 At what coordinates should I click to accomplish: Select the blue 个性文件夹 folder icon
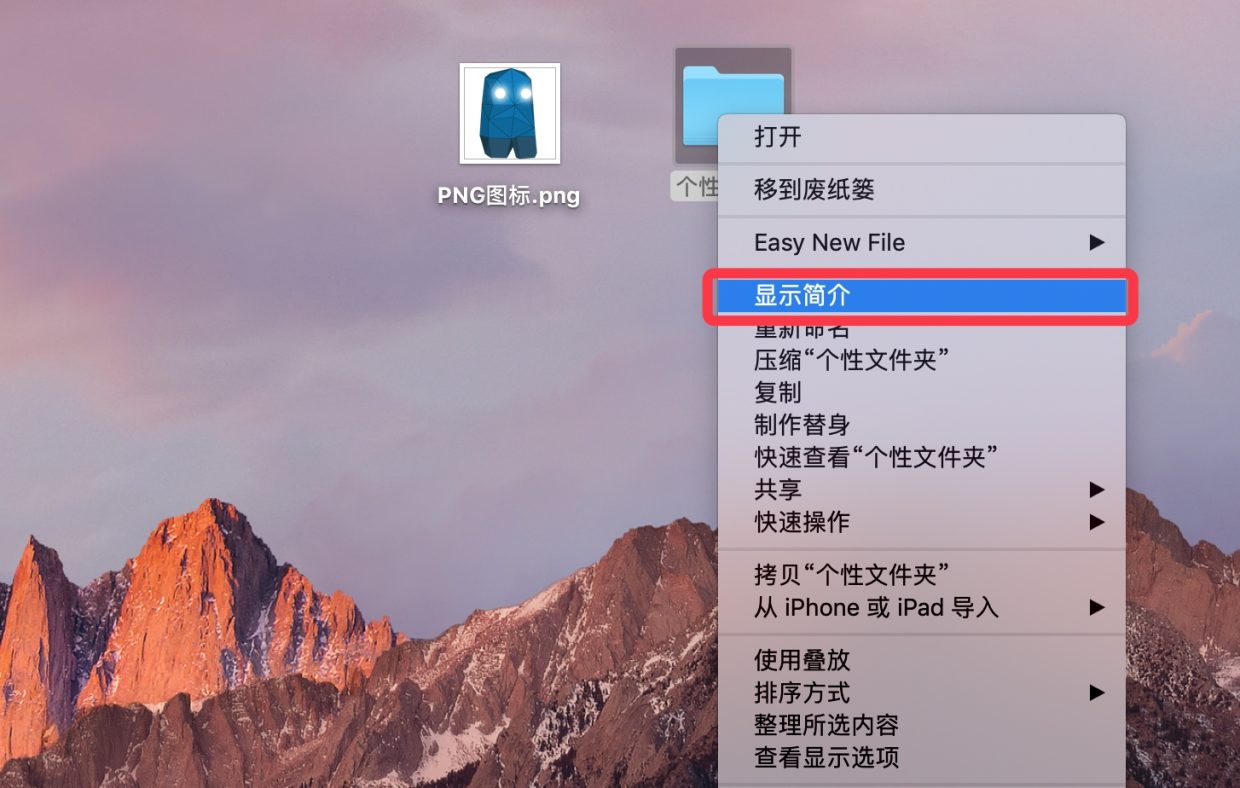pos(733,103)
